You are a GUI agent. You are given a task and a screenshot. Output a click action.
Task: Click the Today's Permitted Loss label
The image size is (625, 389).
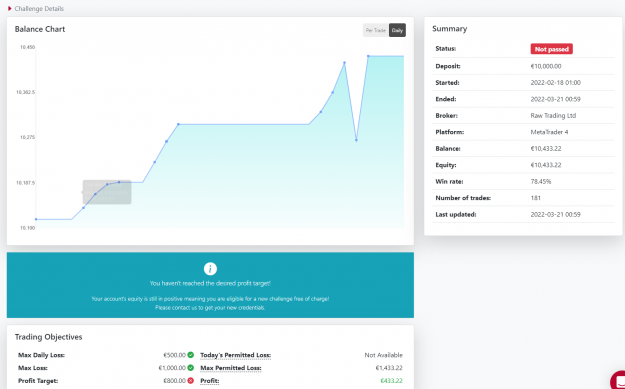[x=236, y=355]
